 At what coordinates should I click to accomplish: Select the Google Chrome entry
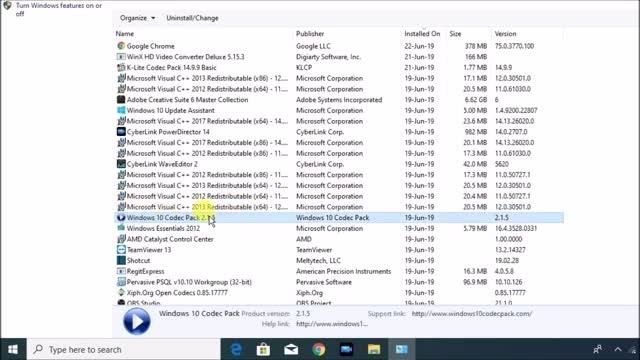tap(151, 46)
